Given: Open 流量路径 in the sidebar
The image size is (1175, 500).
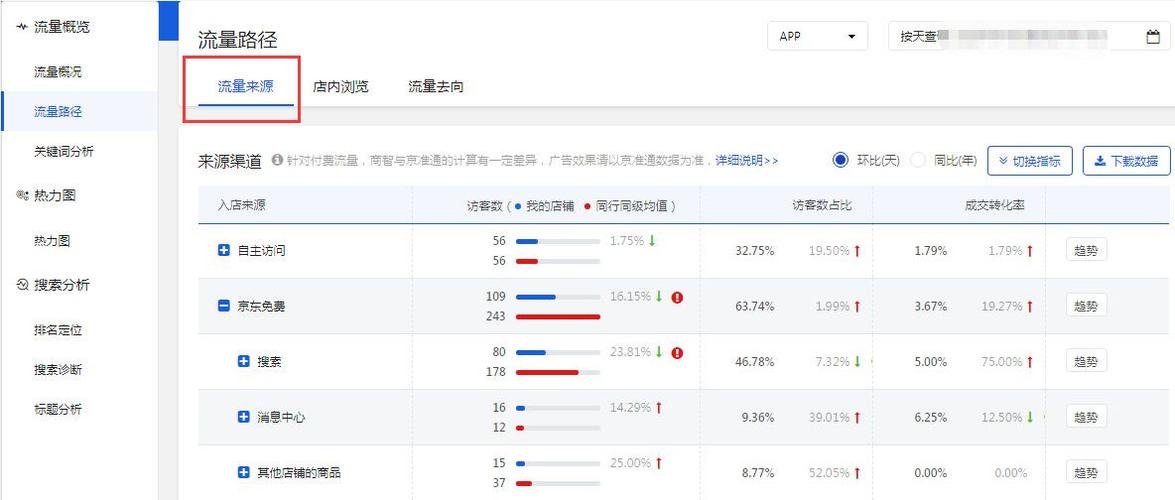Looking at the screenshot, I should click(58, 112).
